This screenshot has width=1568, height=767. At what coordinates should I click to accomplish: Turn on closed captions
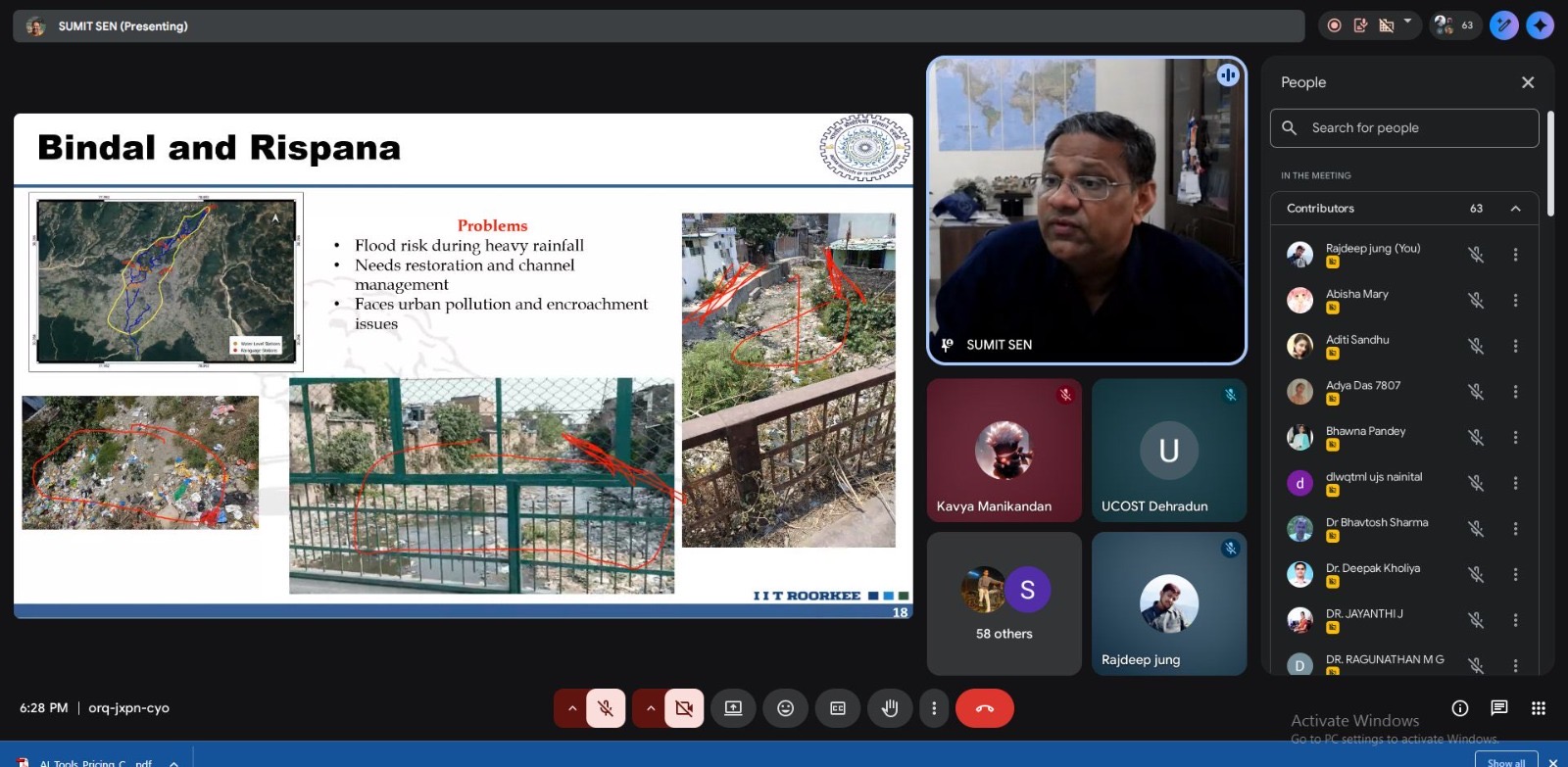tap(838, 708)
